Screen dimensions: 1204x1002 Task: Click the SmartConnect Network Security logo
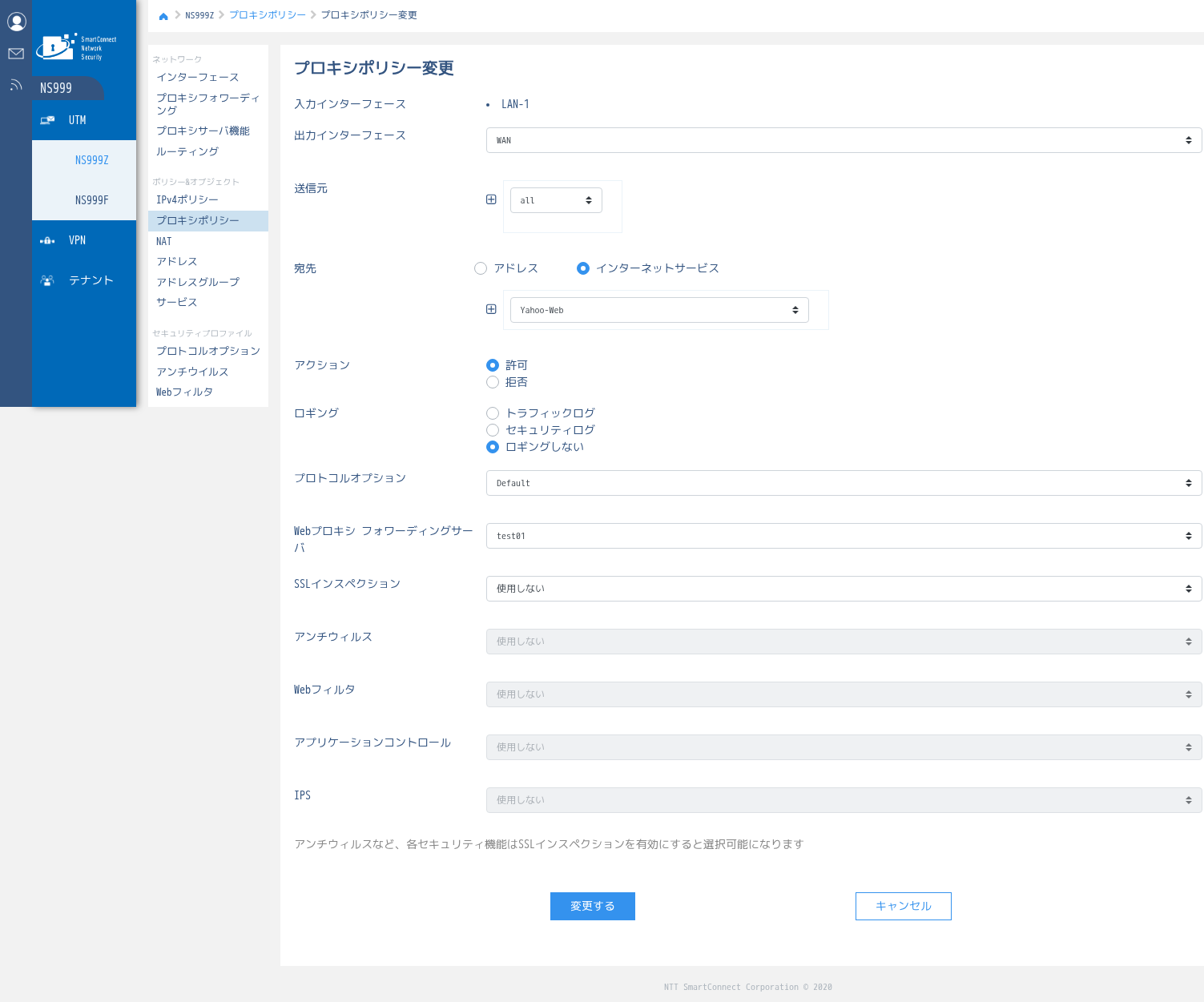point(77,47)
